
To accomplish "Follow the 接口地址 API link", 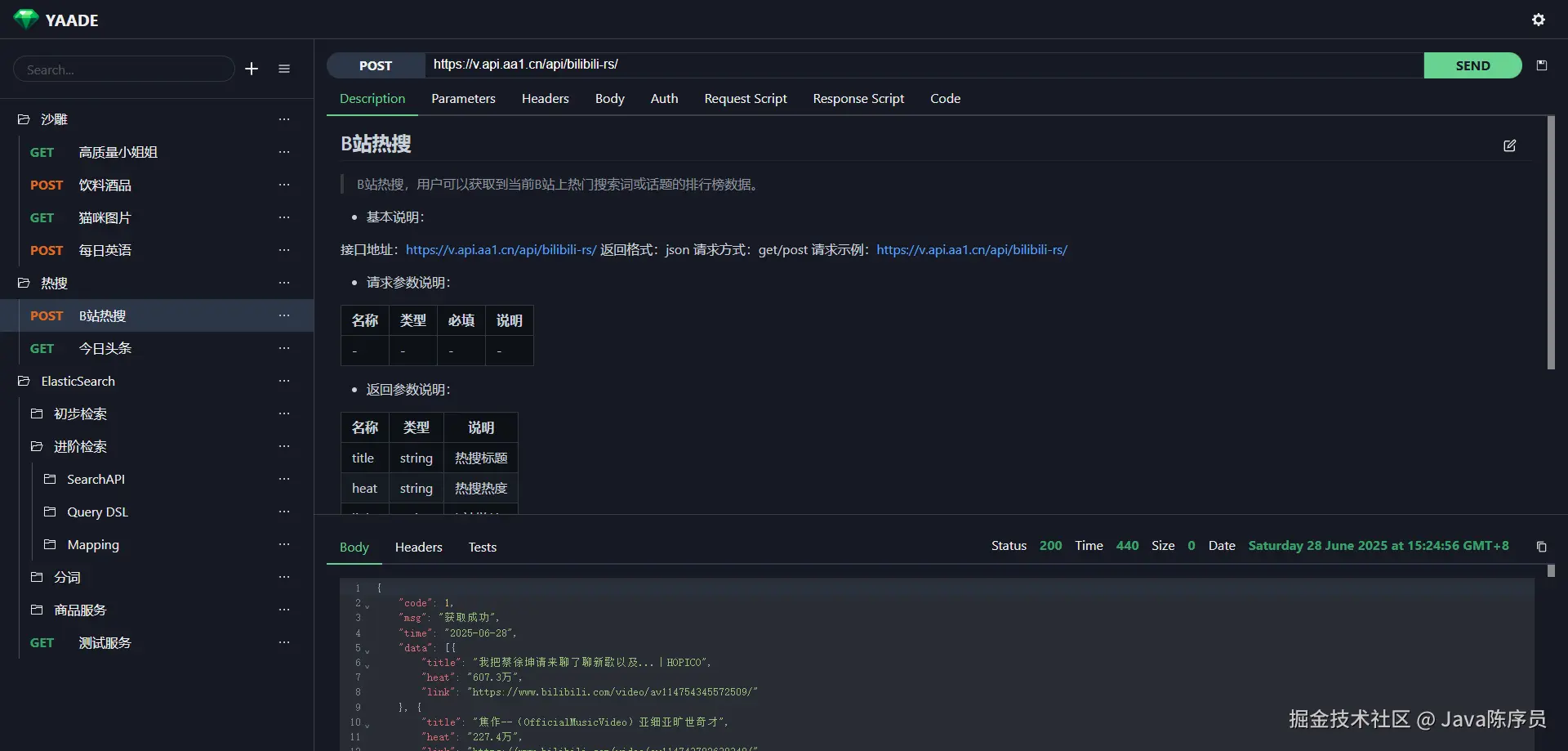I will pos(501,250).
